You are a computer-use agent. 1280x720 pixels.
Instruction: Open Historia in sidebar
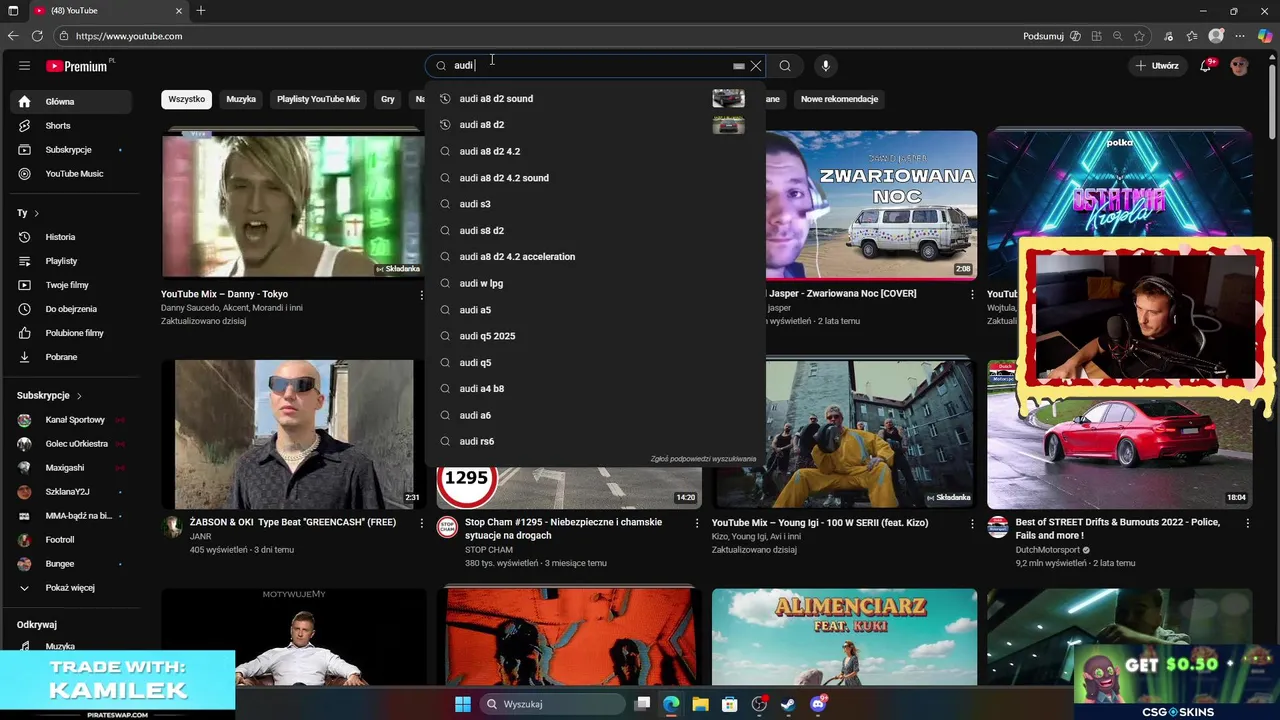71,237
